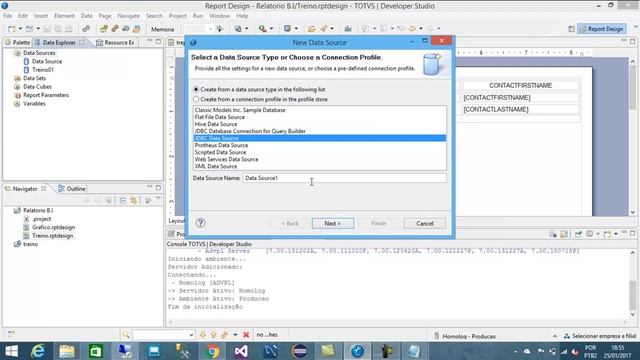Image resolution: width=640 pixels, height=360 pixels.
Task: Open the Navigate menu
Action: (x=129, y=16)
